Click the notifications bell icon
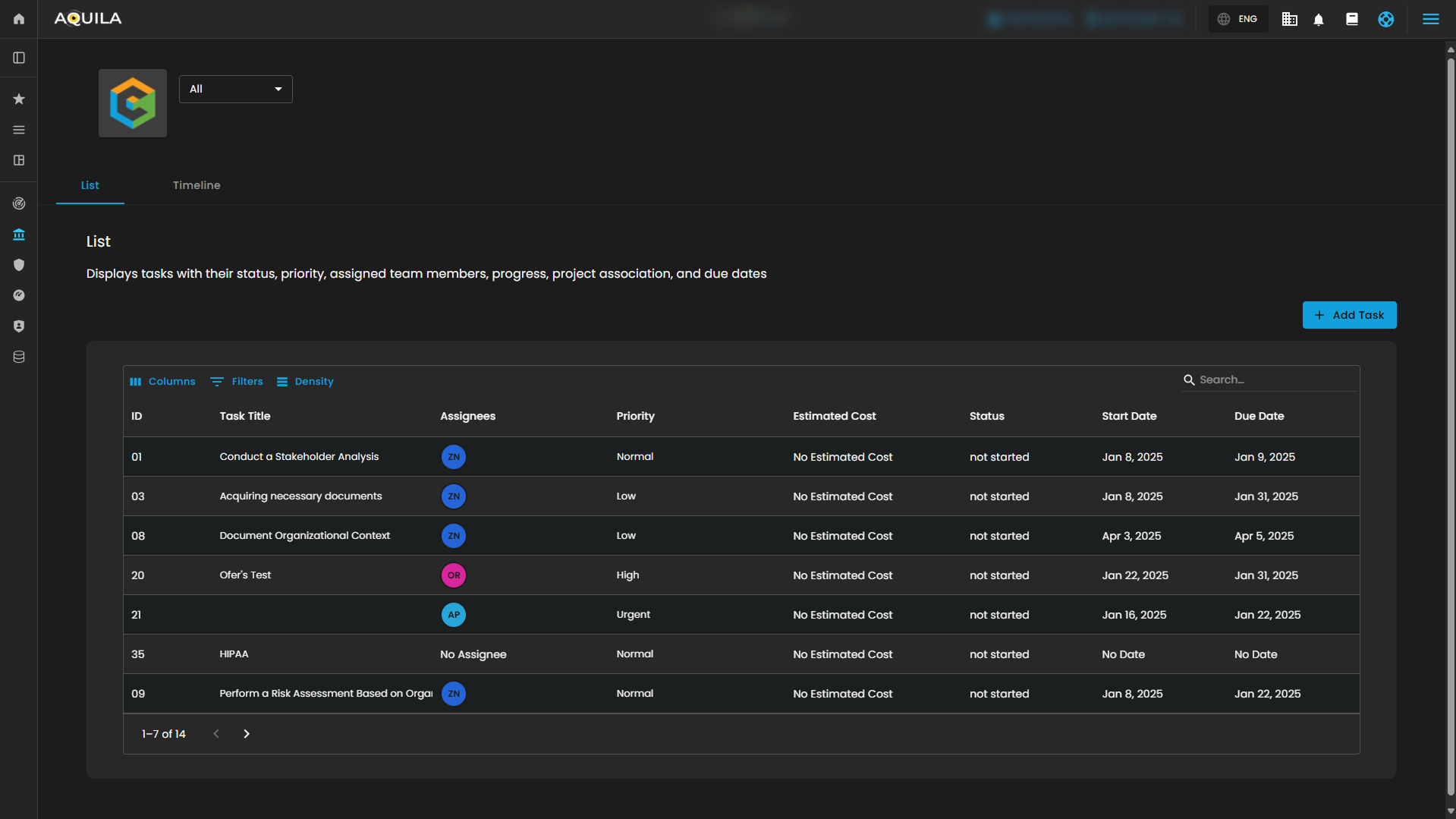Screen dimensions: 1456x819 point(1319,20)
